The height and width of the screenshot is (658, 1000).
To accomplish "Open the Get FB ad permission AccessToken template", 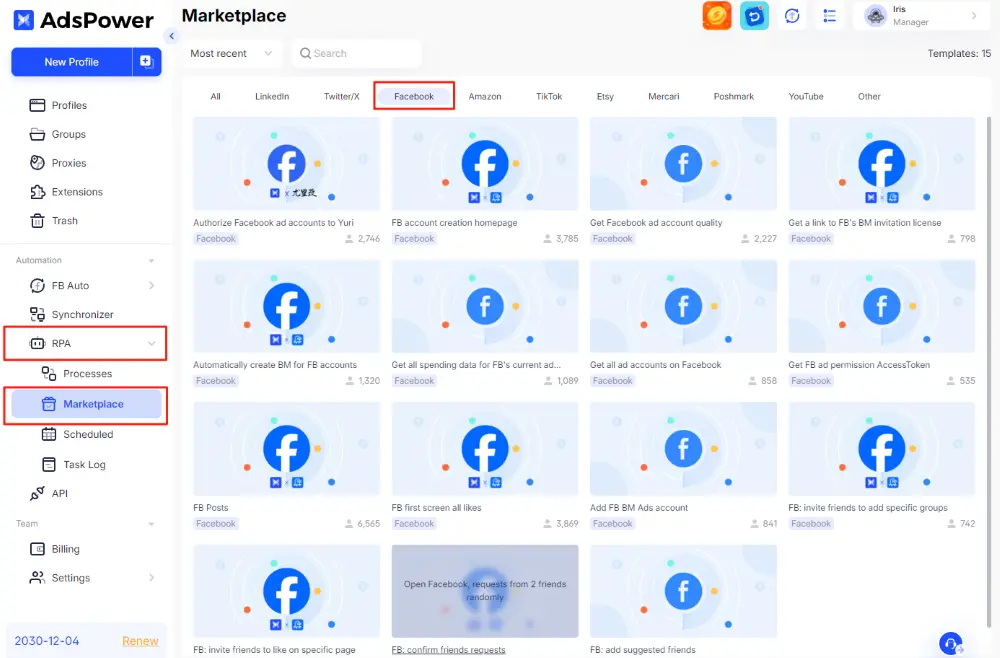I will click(x=881, y=306).
